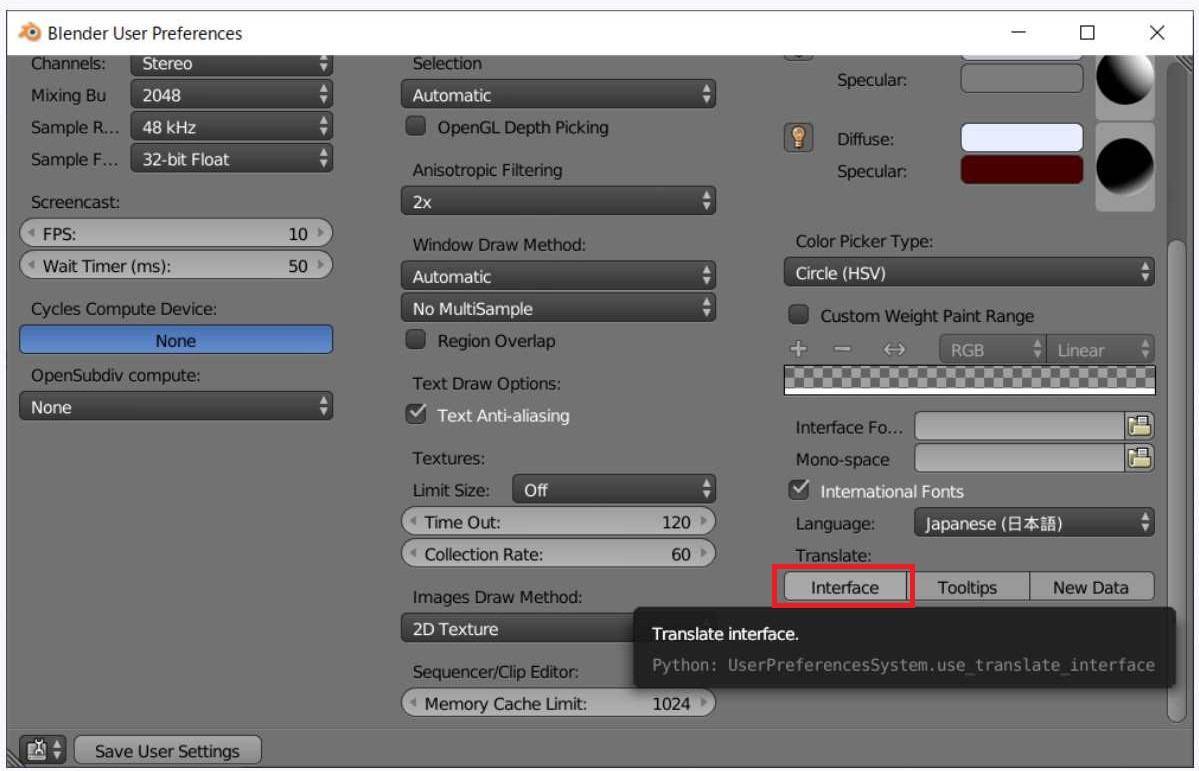Select None for Cycles Compute Device
This screenshot has height=771, width=1199.
pyautogui.click(x=176, y=340)
